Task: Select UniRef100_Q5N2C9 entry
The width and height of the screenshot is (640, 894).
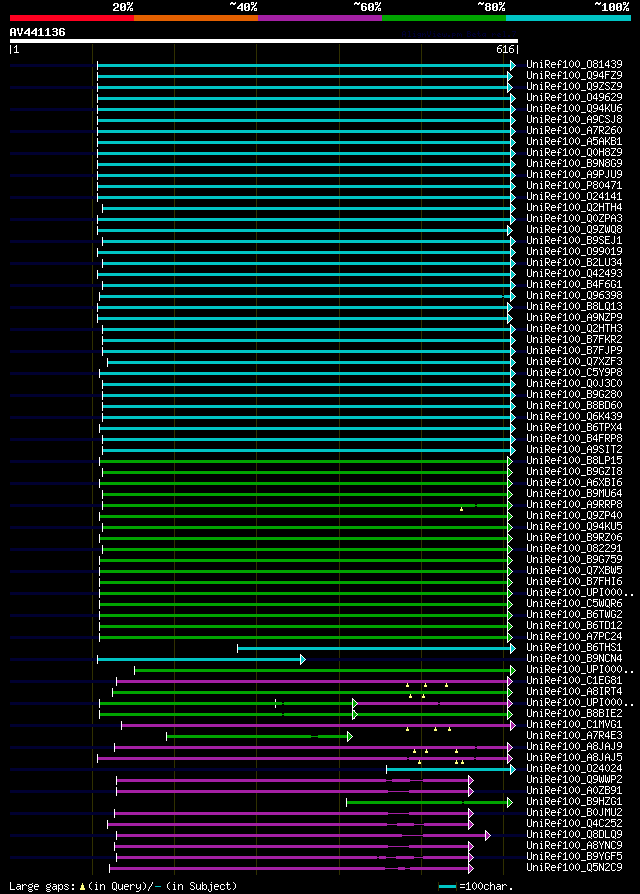Action: tap(574, 868)
